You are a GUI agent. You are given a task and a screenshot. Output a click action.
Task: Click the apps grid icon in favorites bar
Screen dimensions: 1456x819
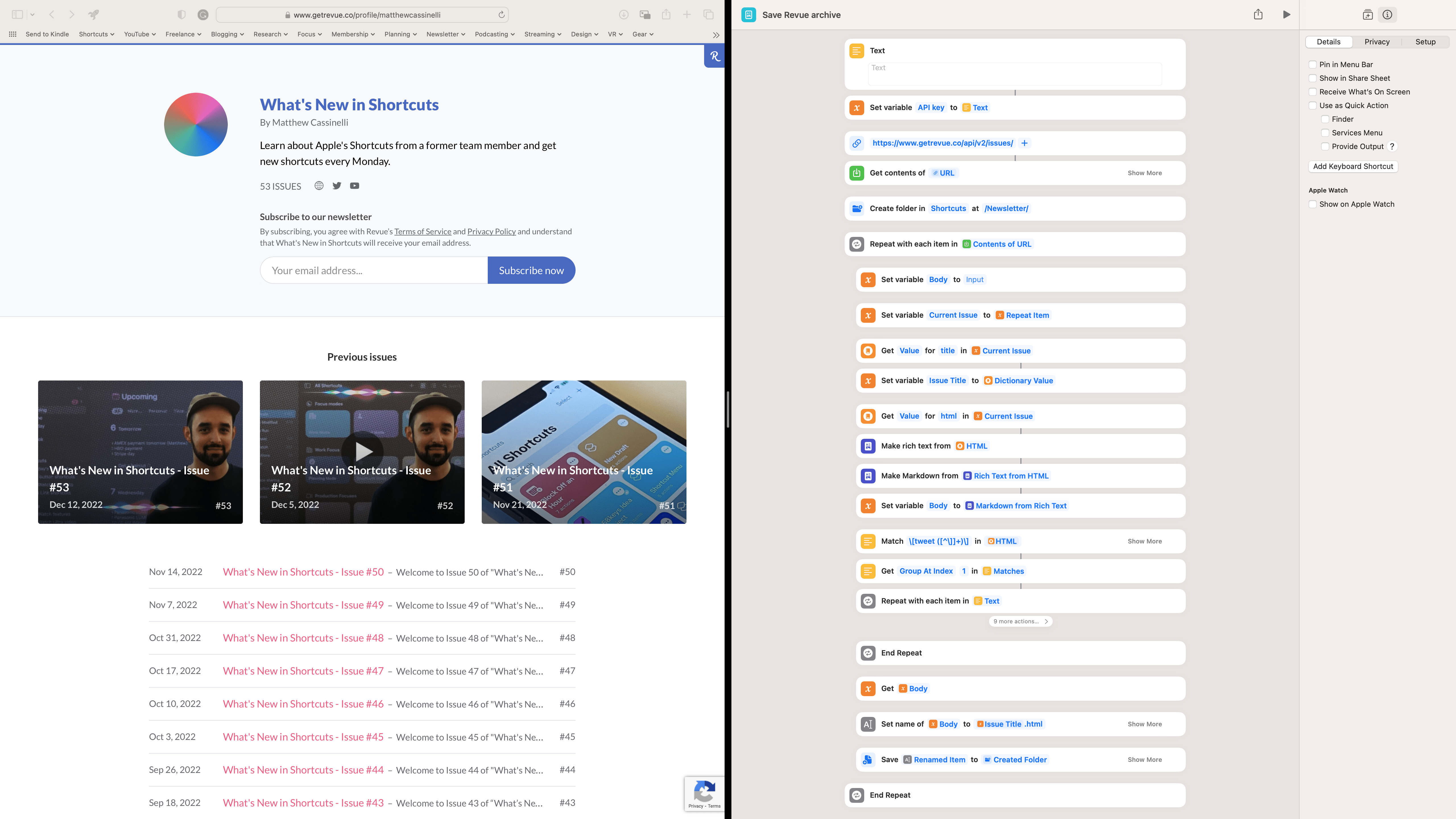13,34
